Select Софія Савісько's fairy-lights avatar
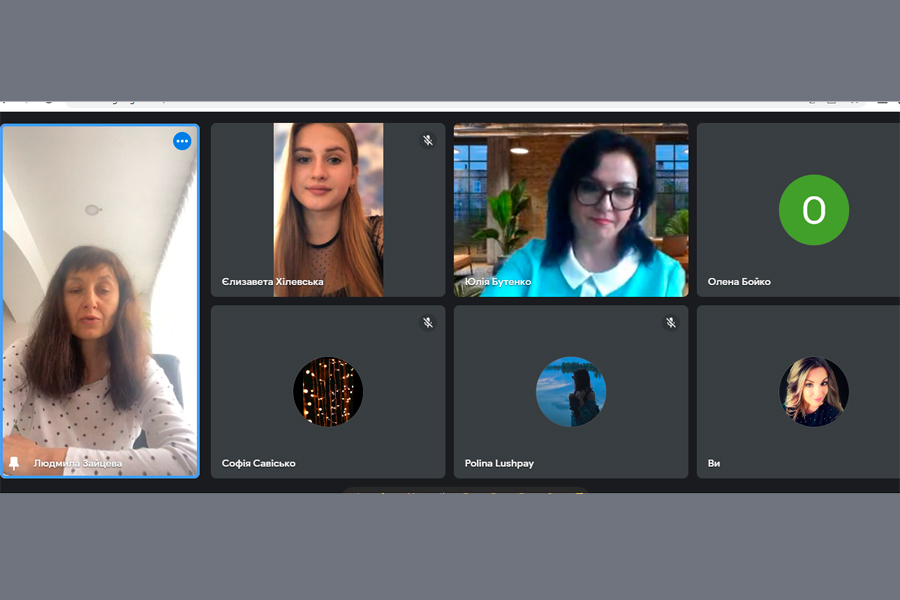 (x=328, y=392)
